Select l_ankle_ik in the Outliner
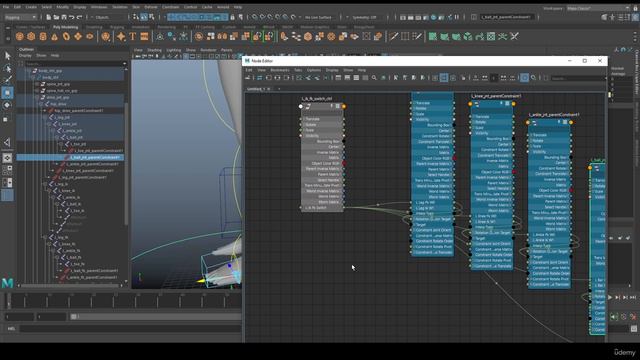640x360 pixels. (71, 198)
